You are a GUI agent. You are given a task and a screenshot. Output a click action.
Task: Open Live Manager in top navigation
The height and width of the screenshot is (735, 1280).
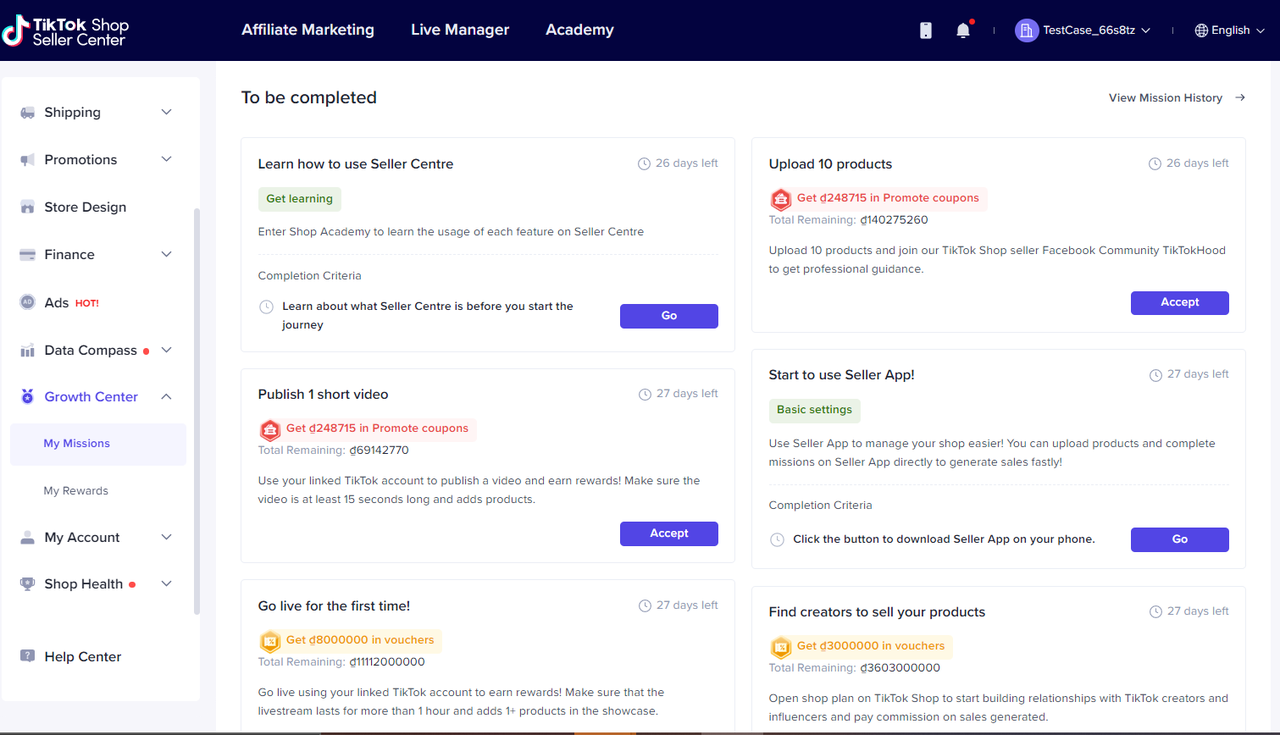point(460,30)
